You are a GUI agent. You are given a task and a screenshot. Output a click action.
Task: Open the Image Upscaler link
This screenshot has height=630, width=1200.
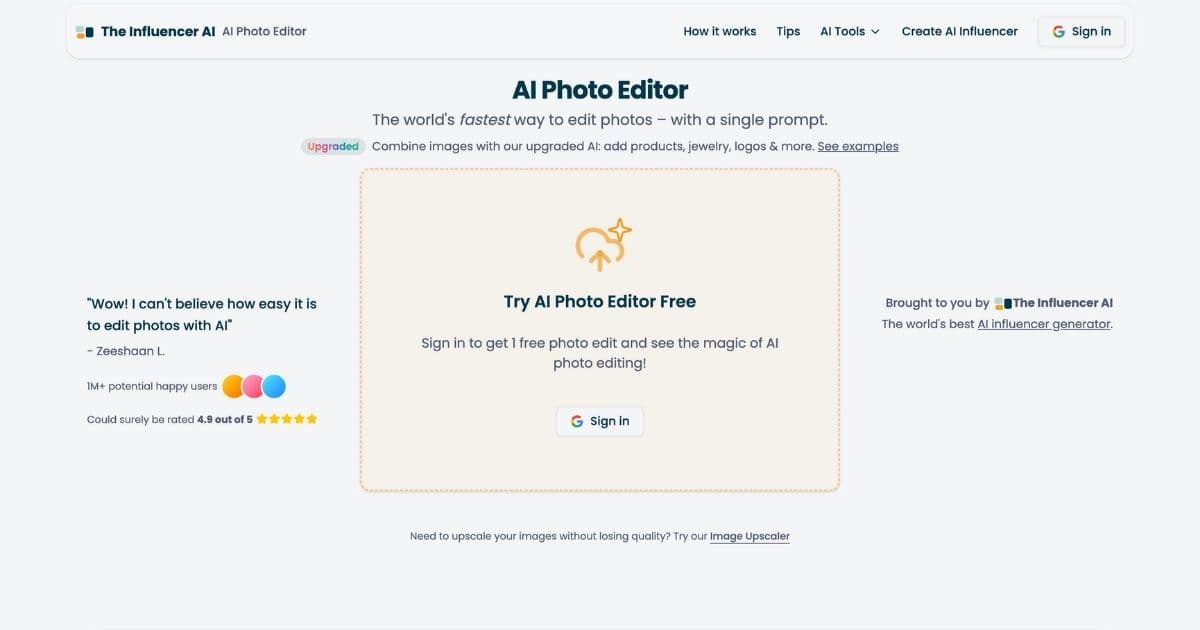pos(749,536)
